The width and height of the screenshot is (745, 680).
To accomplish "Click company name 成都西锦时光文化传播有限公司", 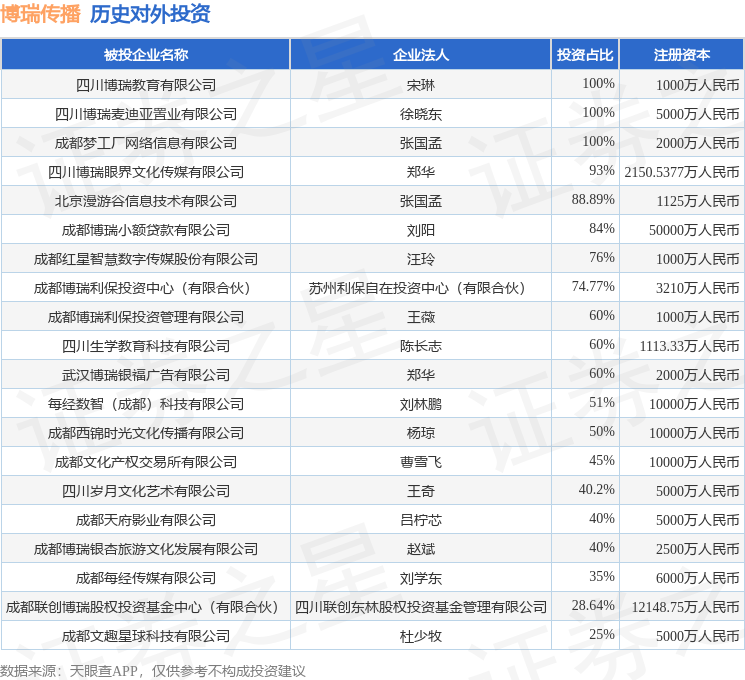I will (x=146, y=433).
